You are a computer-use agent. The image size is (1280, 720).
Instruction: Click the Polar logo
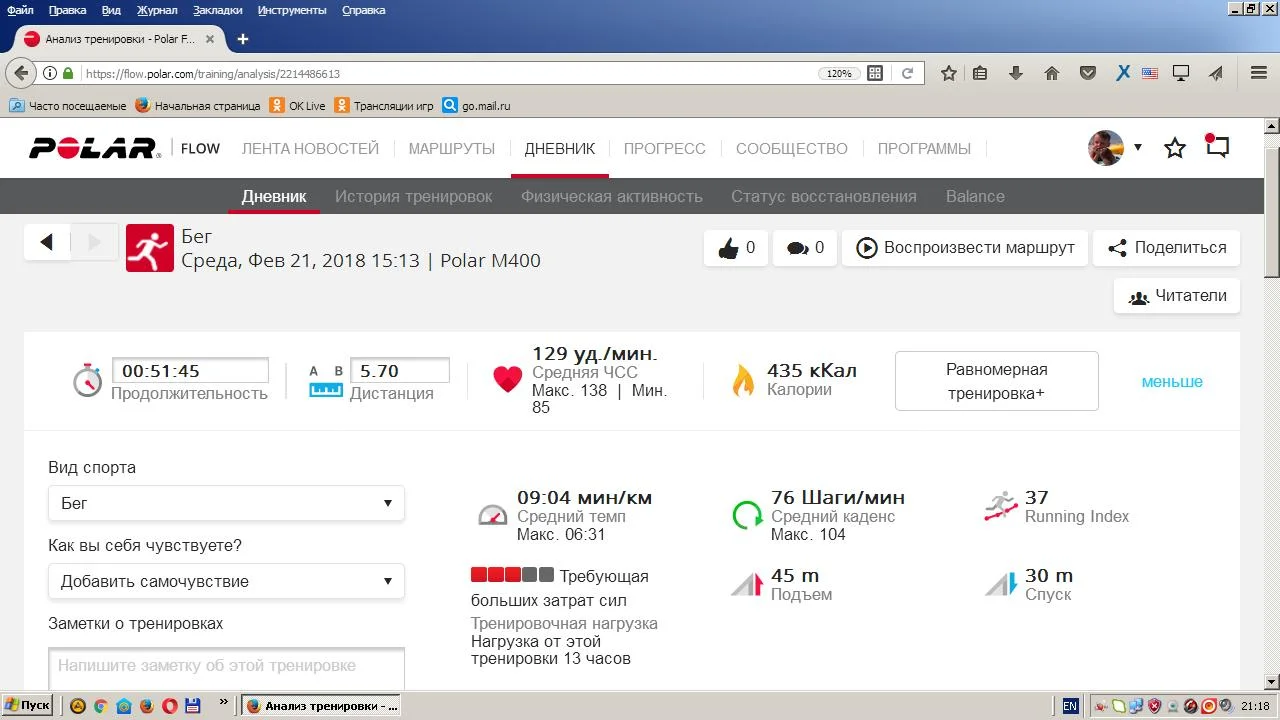(94, 149)
